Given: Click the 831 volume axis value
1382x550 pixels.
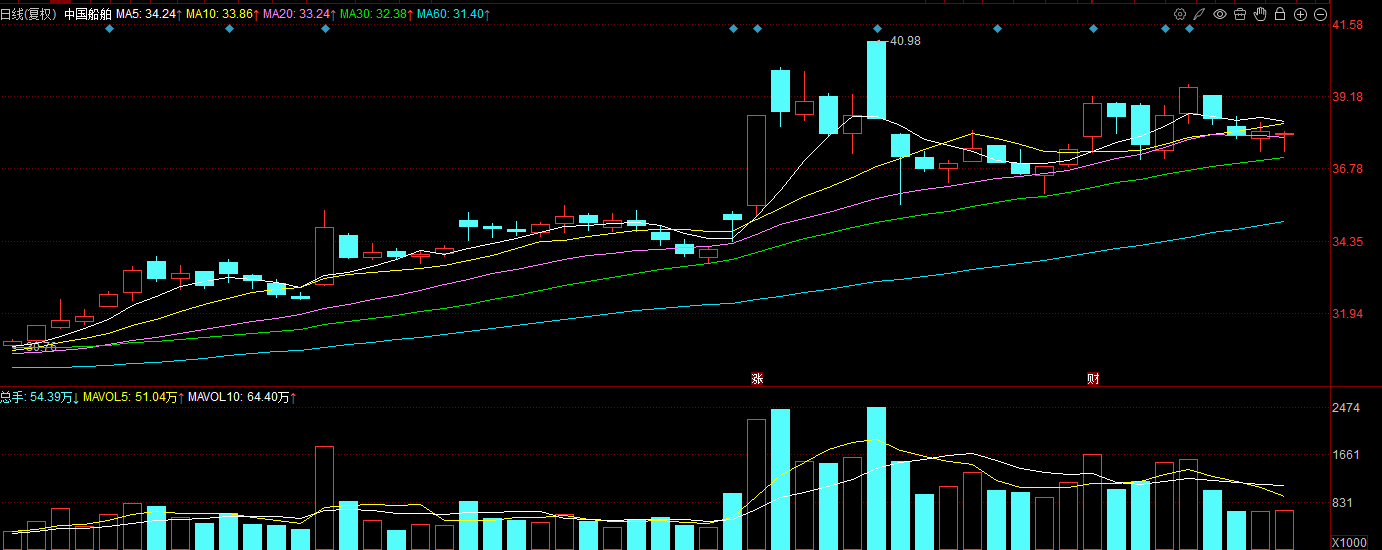Looking at the screenshot, I should point(1344,503).
